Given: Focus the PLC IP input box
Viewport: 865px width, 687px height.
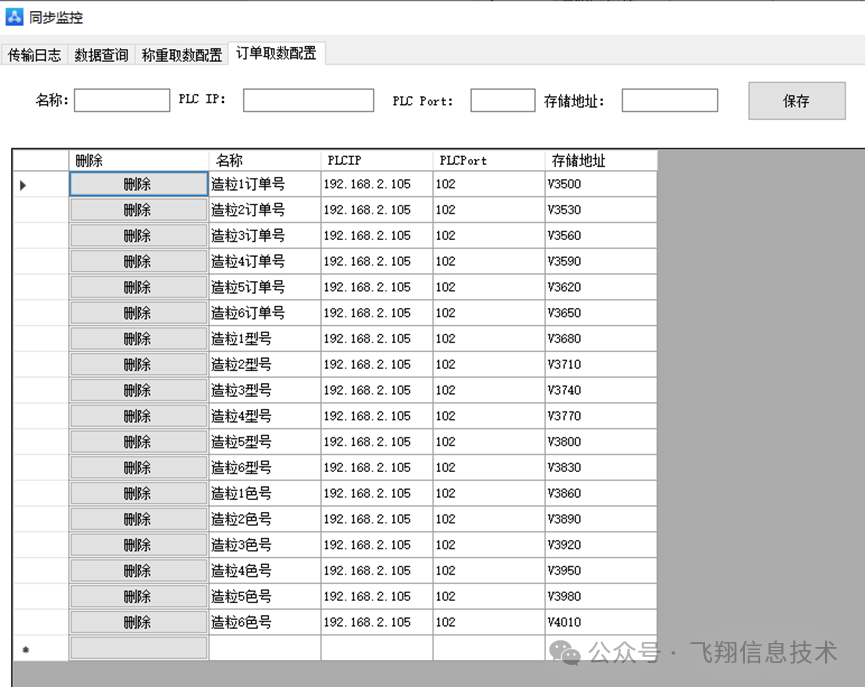Looking at the screenshot, I should pos(308,100).
